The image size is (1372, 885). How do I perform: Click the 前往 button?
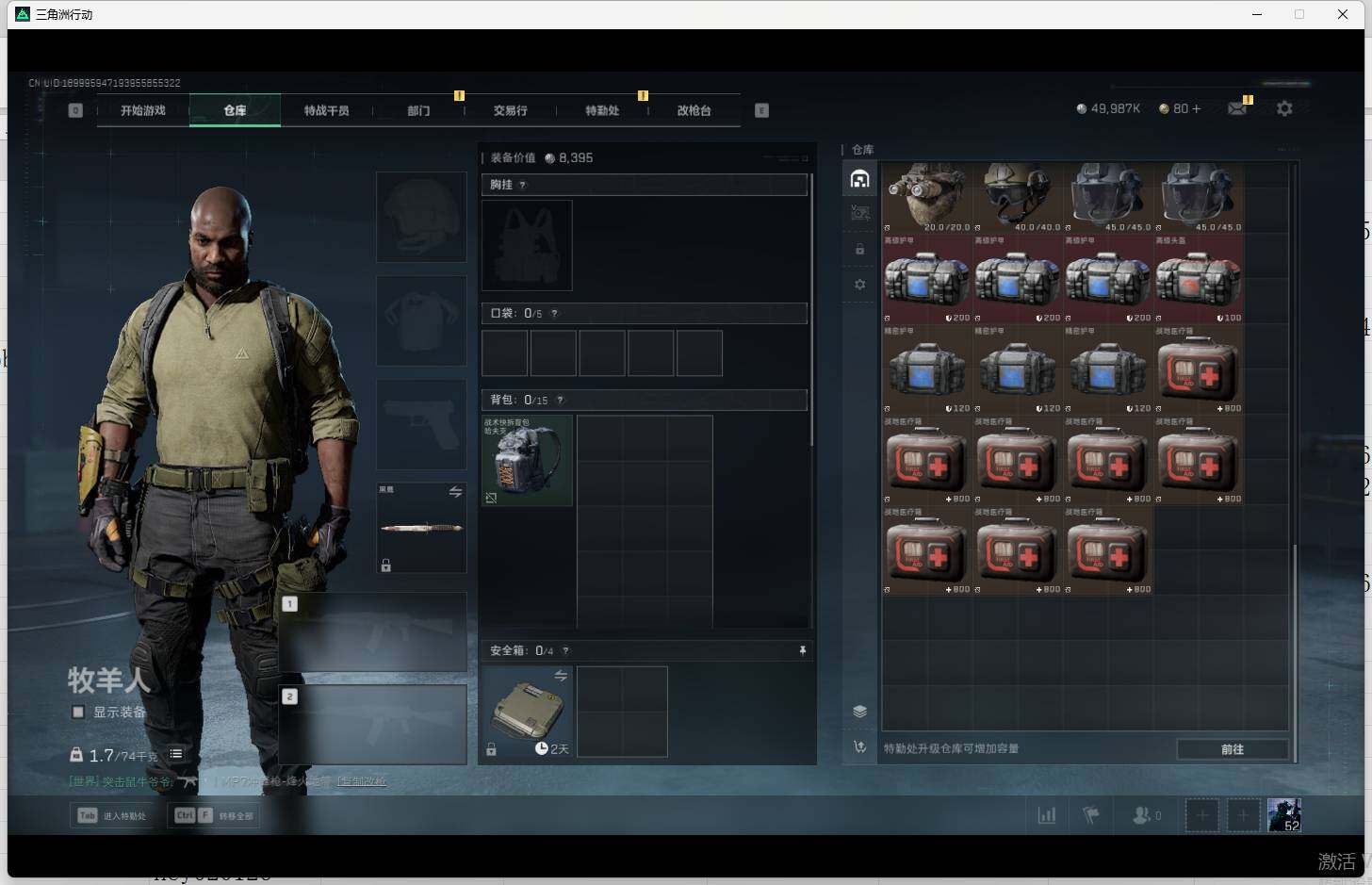(1233, 749)
